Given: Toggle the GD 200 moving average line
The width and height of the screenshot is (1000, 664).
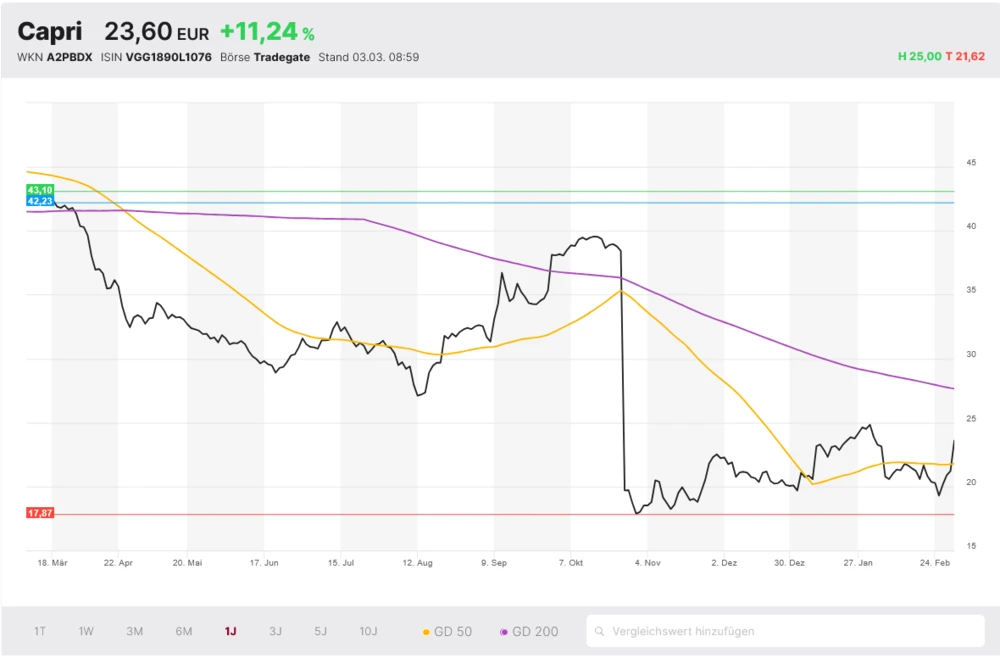Looking at the screenshot, I should point(529,631).
